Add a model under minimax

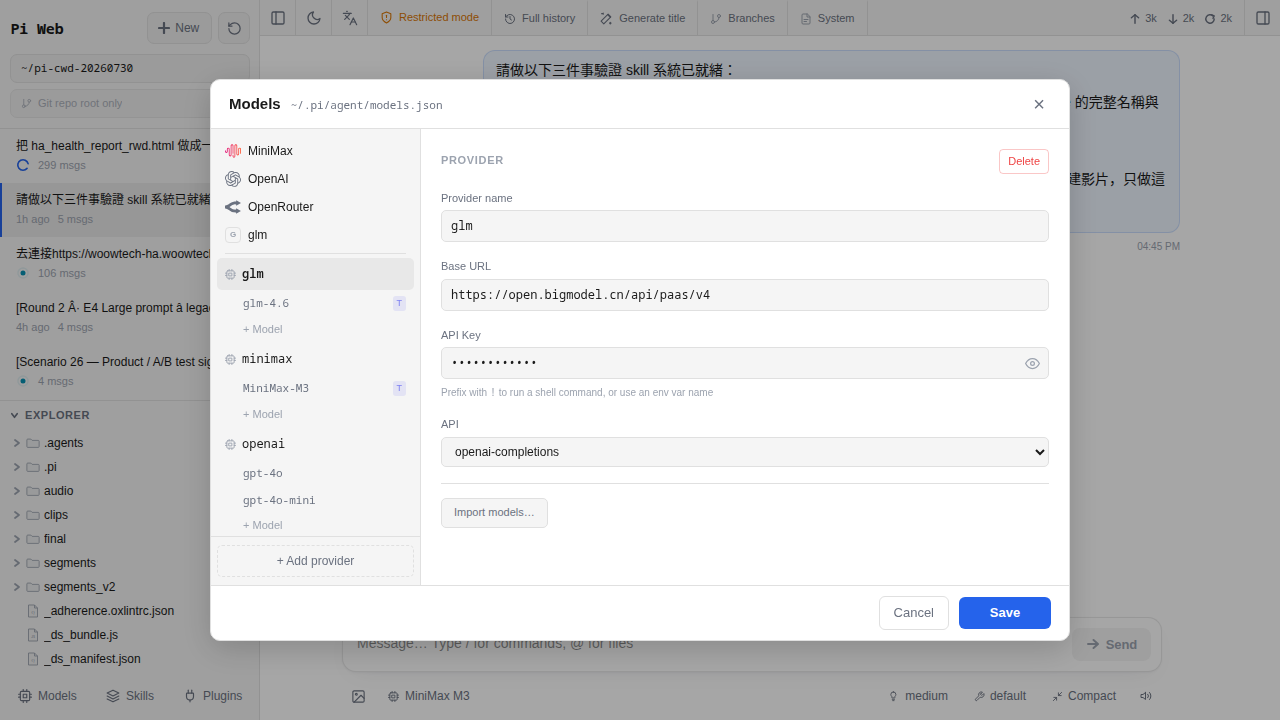tap(263, 414)
